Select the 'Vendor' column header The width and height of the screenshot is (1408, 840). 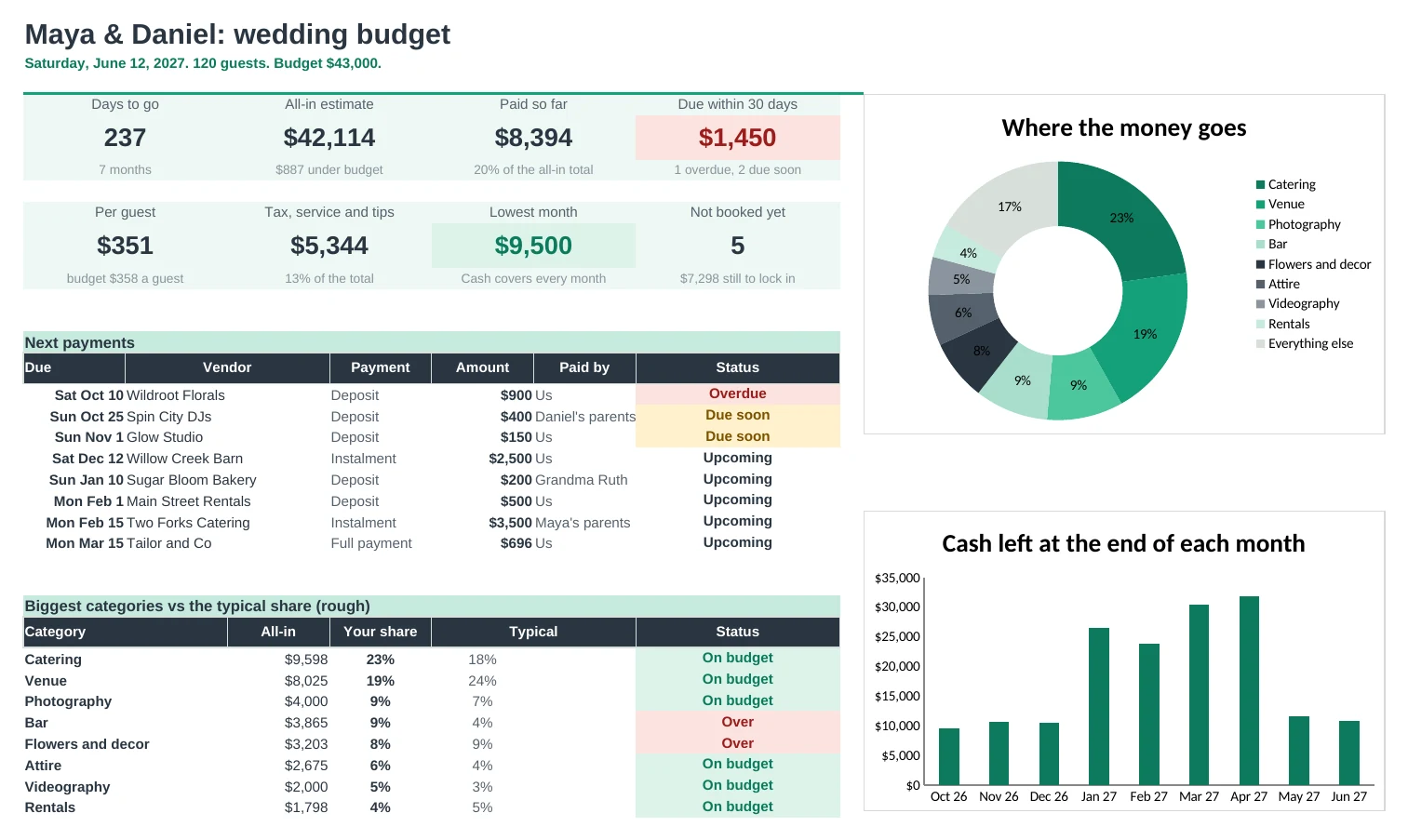click(x=227, y=367)
